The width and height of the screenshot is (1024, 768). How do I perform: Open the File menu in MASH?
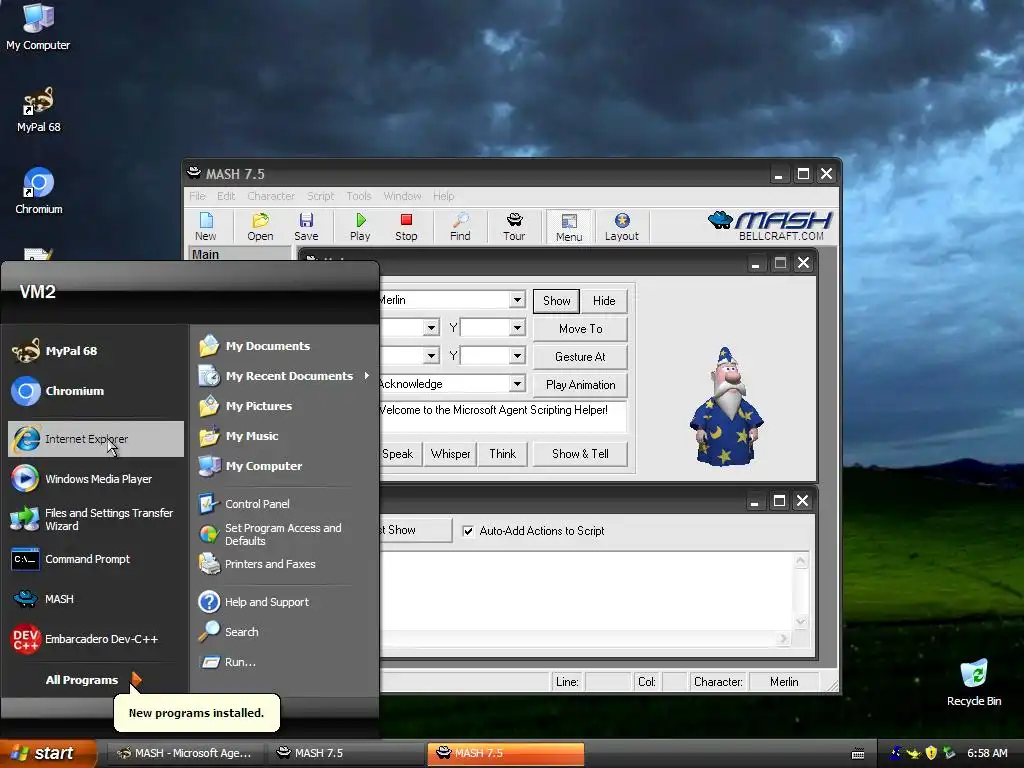pos(197,196)
